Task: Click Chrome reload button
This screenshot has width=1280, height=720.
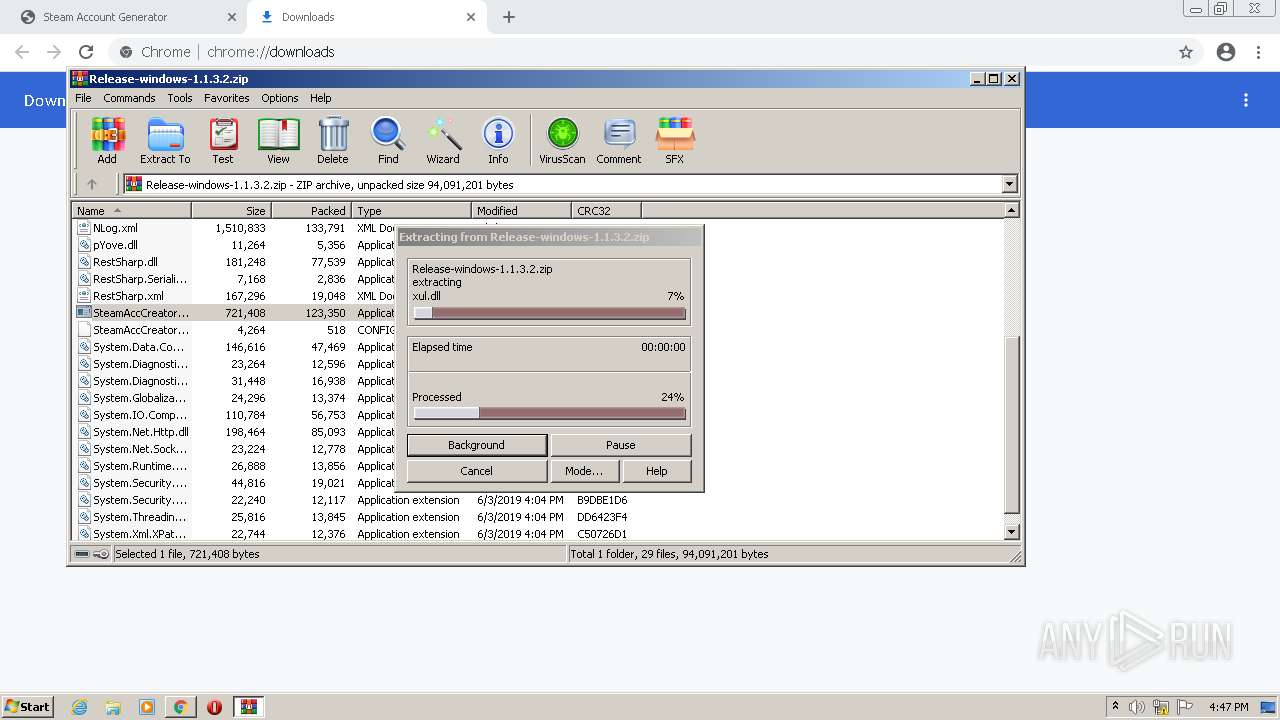Action: click(x=86, y=52)
